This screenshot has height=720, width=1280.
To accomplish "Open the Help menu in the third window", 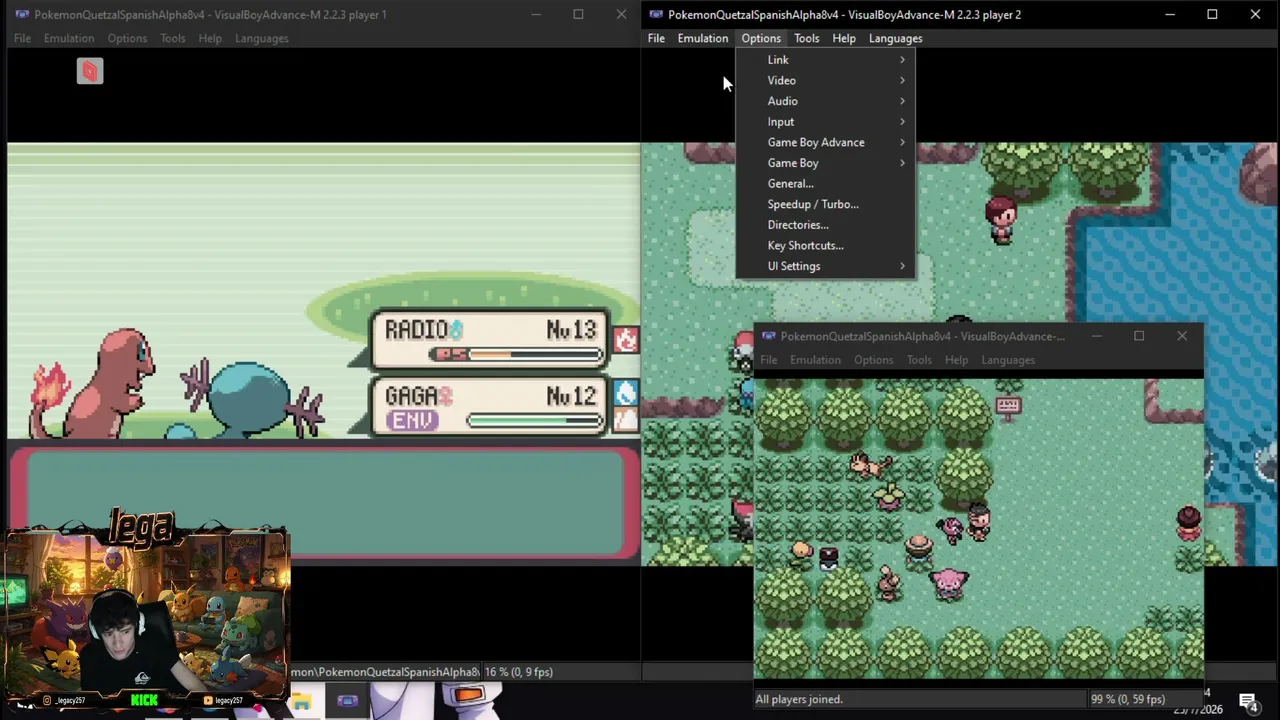I will coord(956,360).
